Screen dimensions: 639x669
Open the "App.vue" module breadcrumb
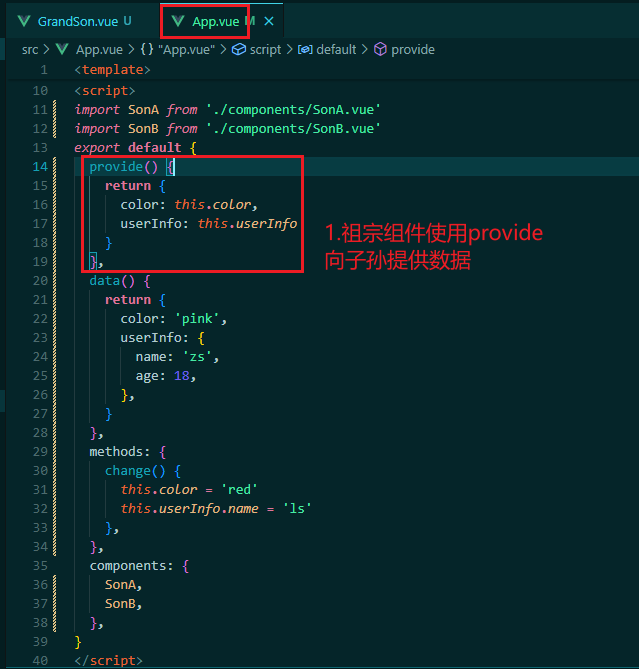(x=186, y=50)
